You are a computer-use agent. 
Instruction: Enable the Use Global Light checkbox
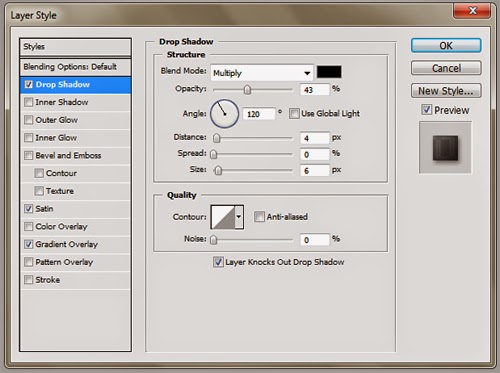pyautogui.click(x=294, y=113)
